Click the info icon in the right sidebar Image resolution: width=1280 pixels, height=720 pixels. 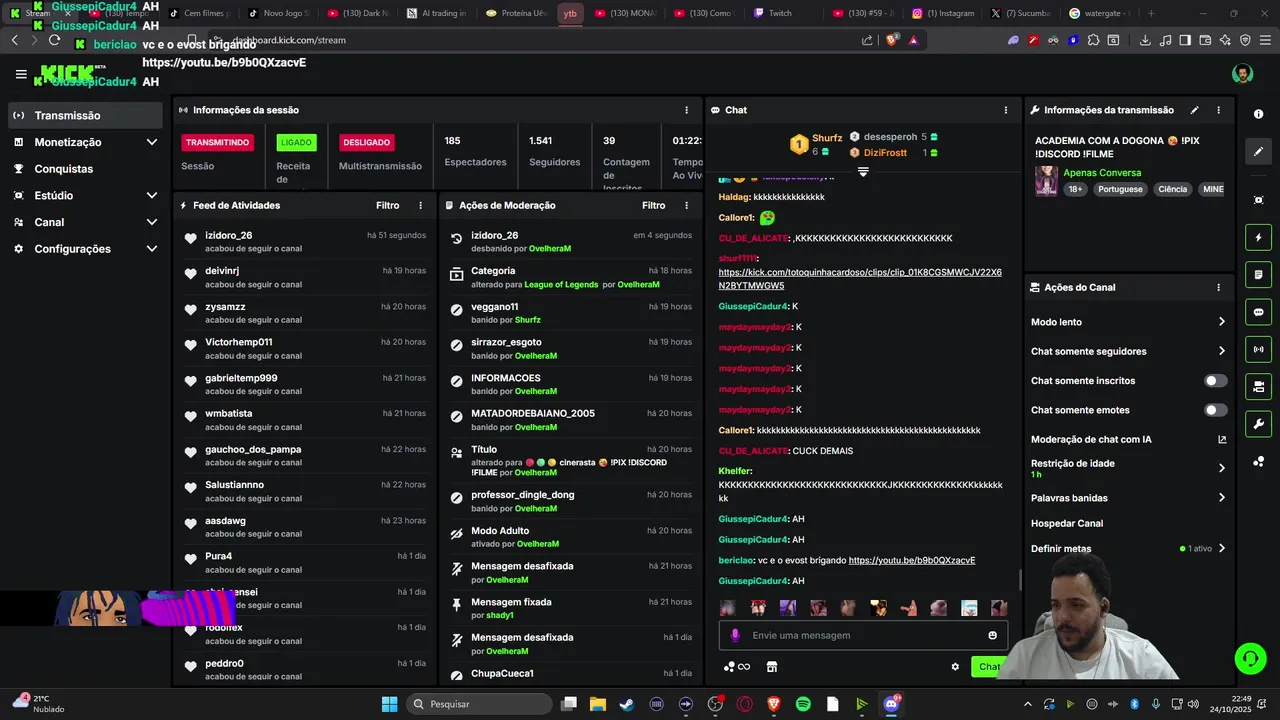point(1258,114)
